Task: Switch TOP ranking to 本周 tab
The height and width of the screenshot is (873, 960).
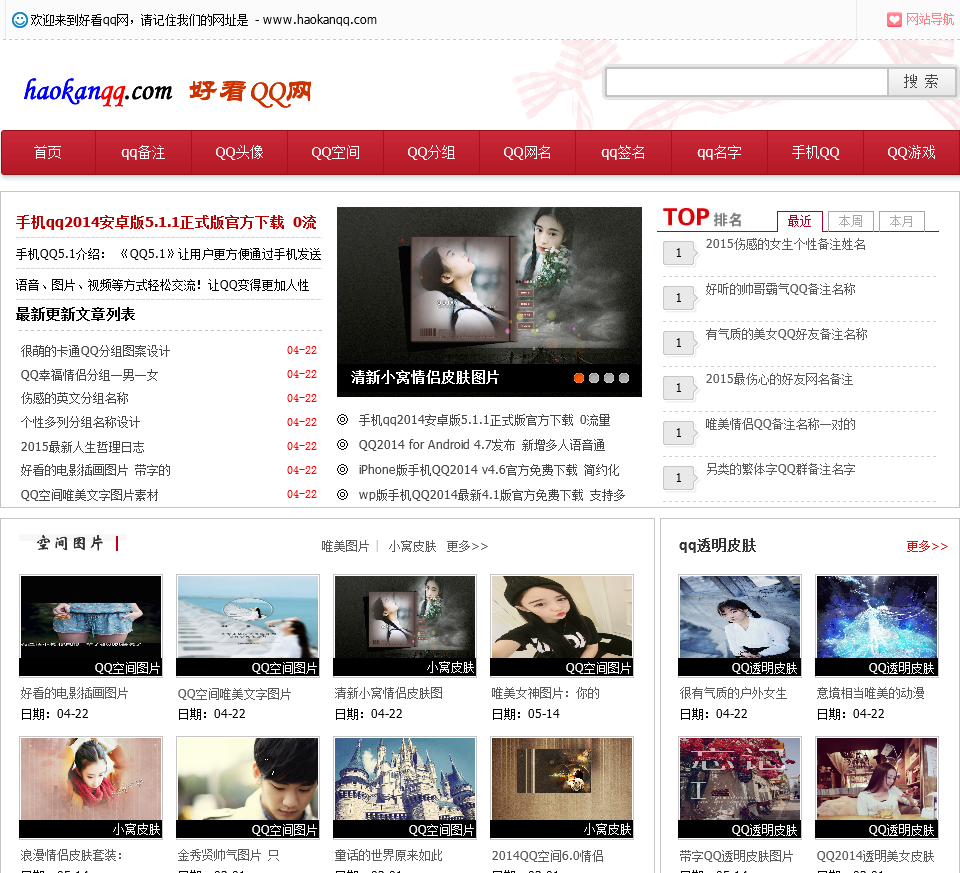Action: pos(850,221)
